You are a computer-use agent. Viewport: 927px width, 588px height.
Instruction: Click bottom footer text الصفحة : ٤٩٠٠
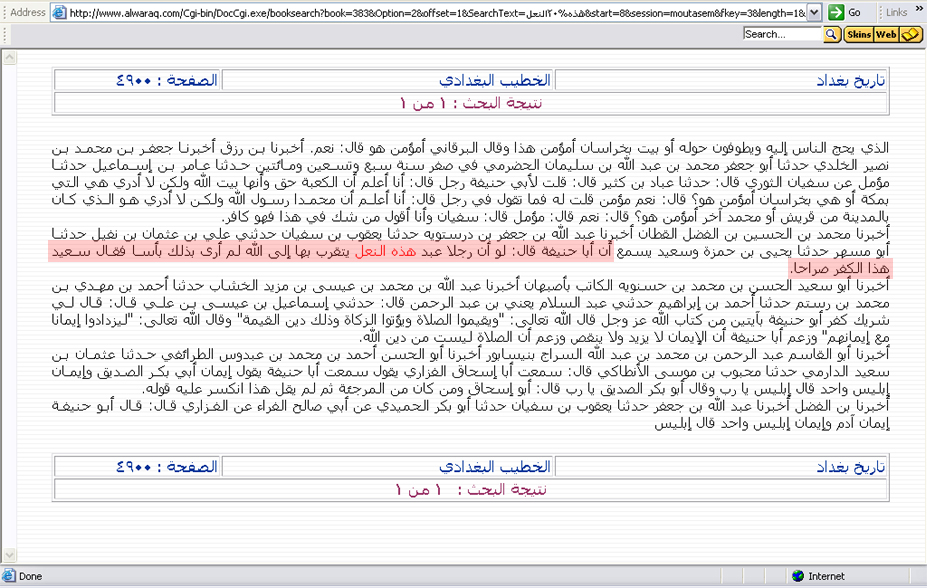pos(167,467)
